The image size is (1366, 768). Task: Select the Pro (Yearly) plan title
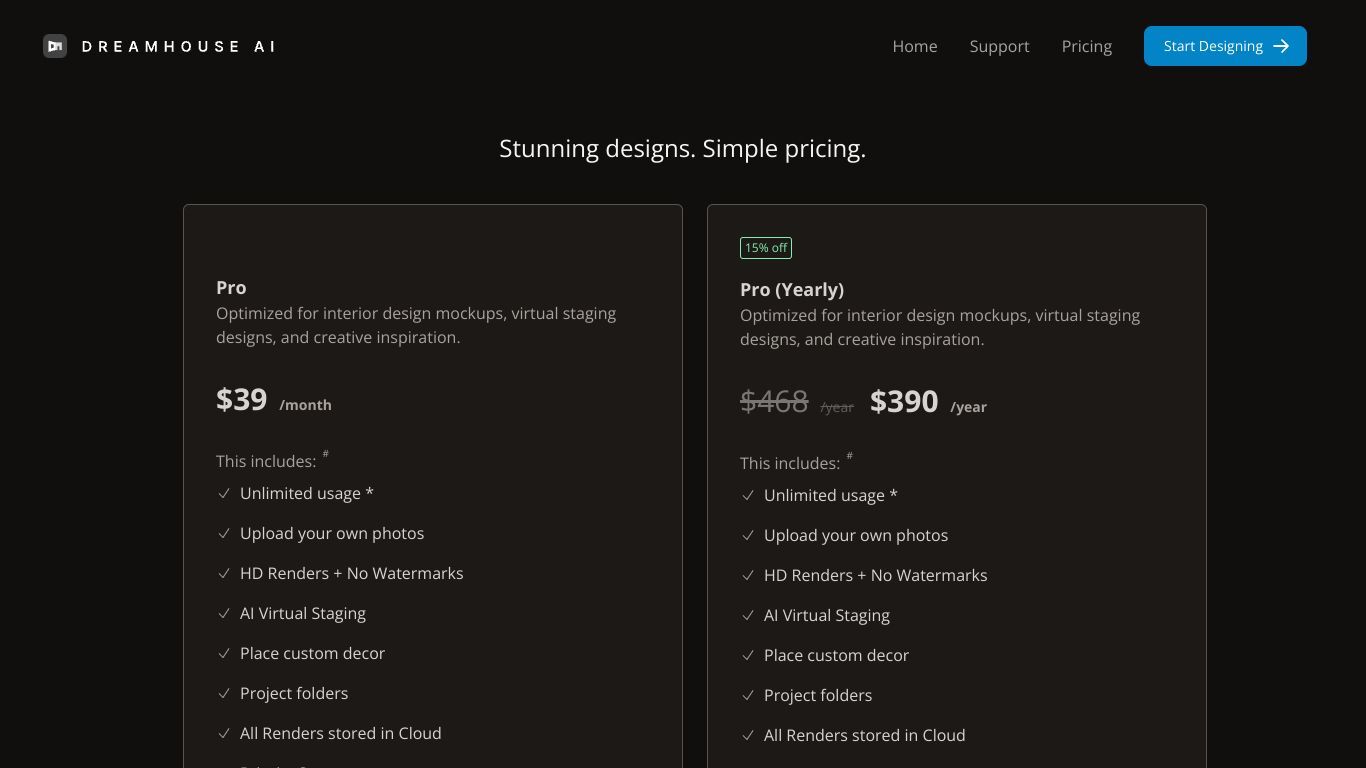pyautogui.click(x=792, y=289)
